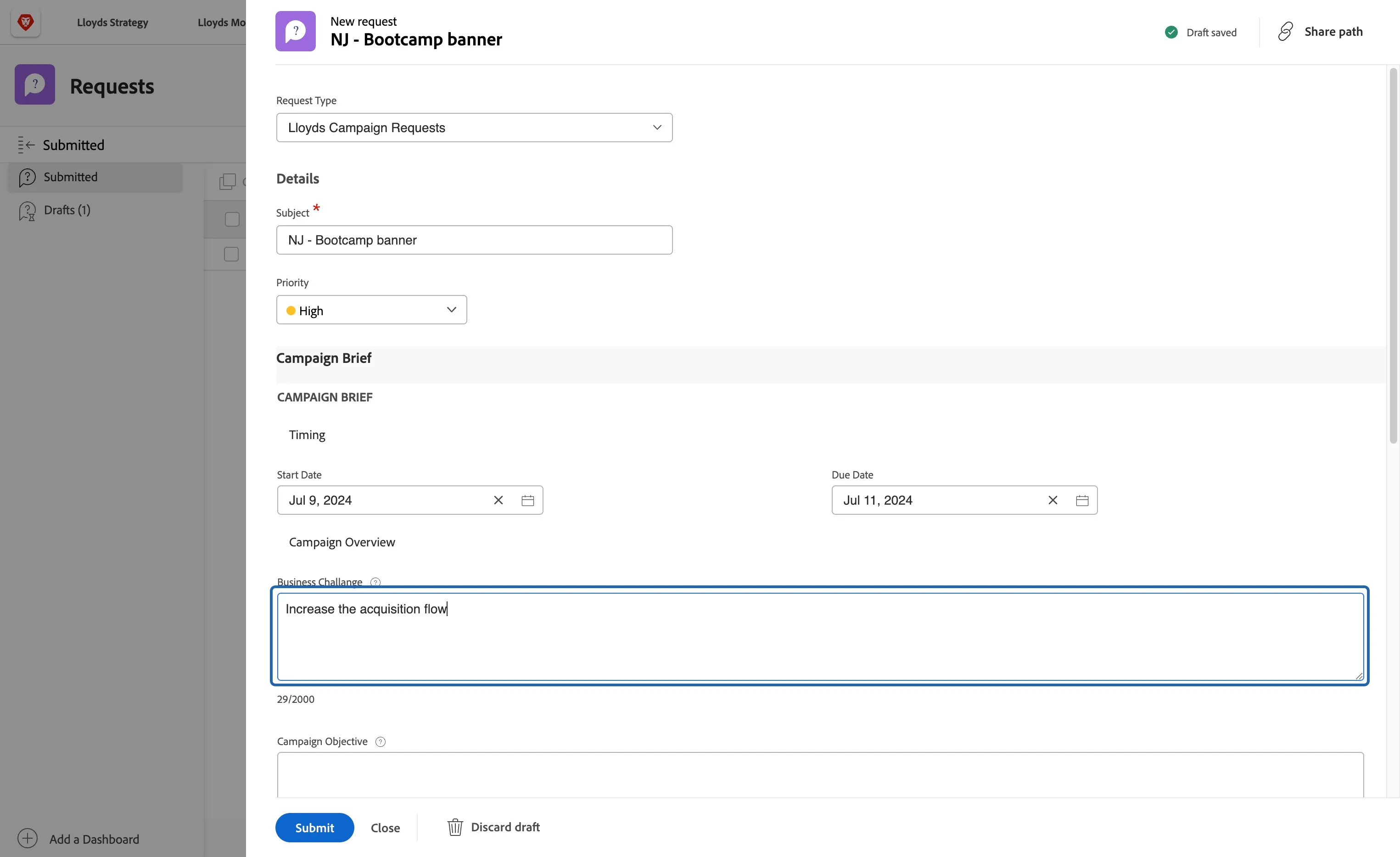
Task: Click the Subject input field
Action: pos(475,240)
